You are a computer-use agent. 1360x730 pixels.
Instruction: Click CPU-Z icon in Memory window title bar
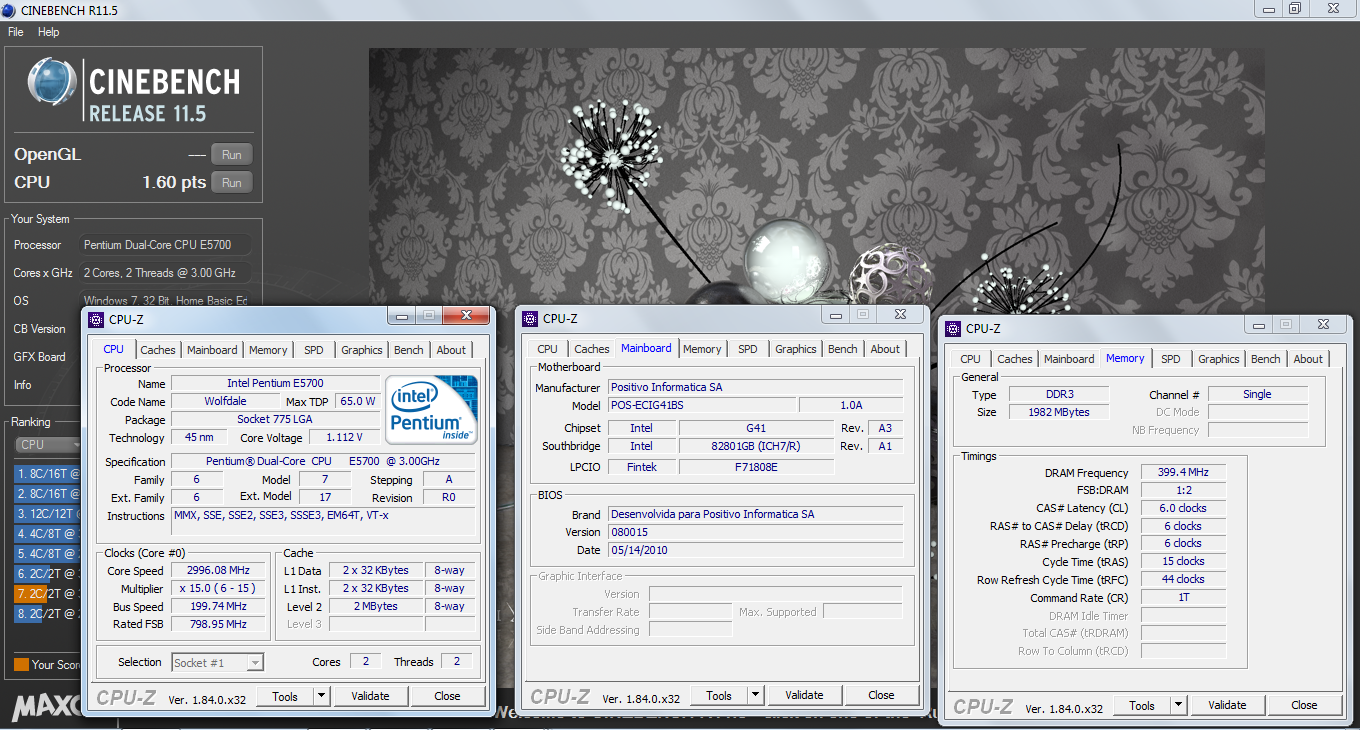(953, 328)
